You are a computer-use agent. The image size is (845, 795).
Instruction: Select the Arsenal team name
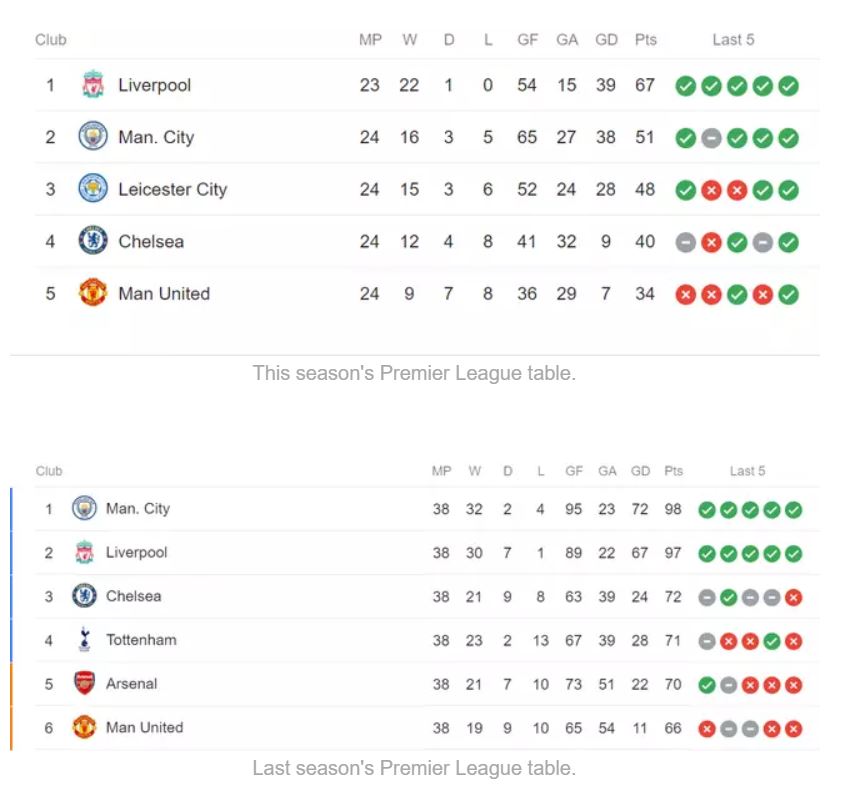[x=131, y=684]
